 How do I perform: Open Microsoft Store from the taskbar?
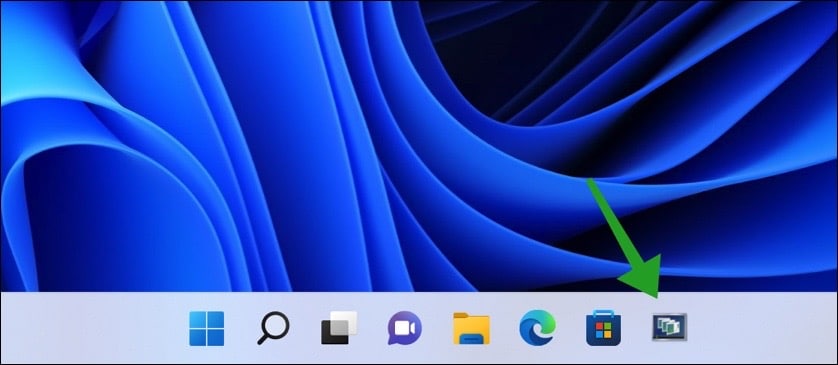tap(603, 329)
